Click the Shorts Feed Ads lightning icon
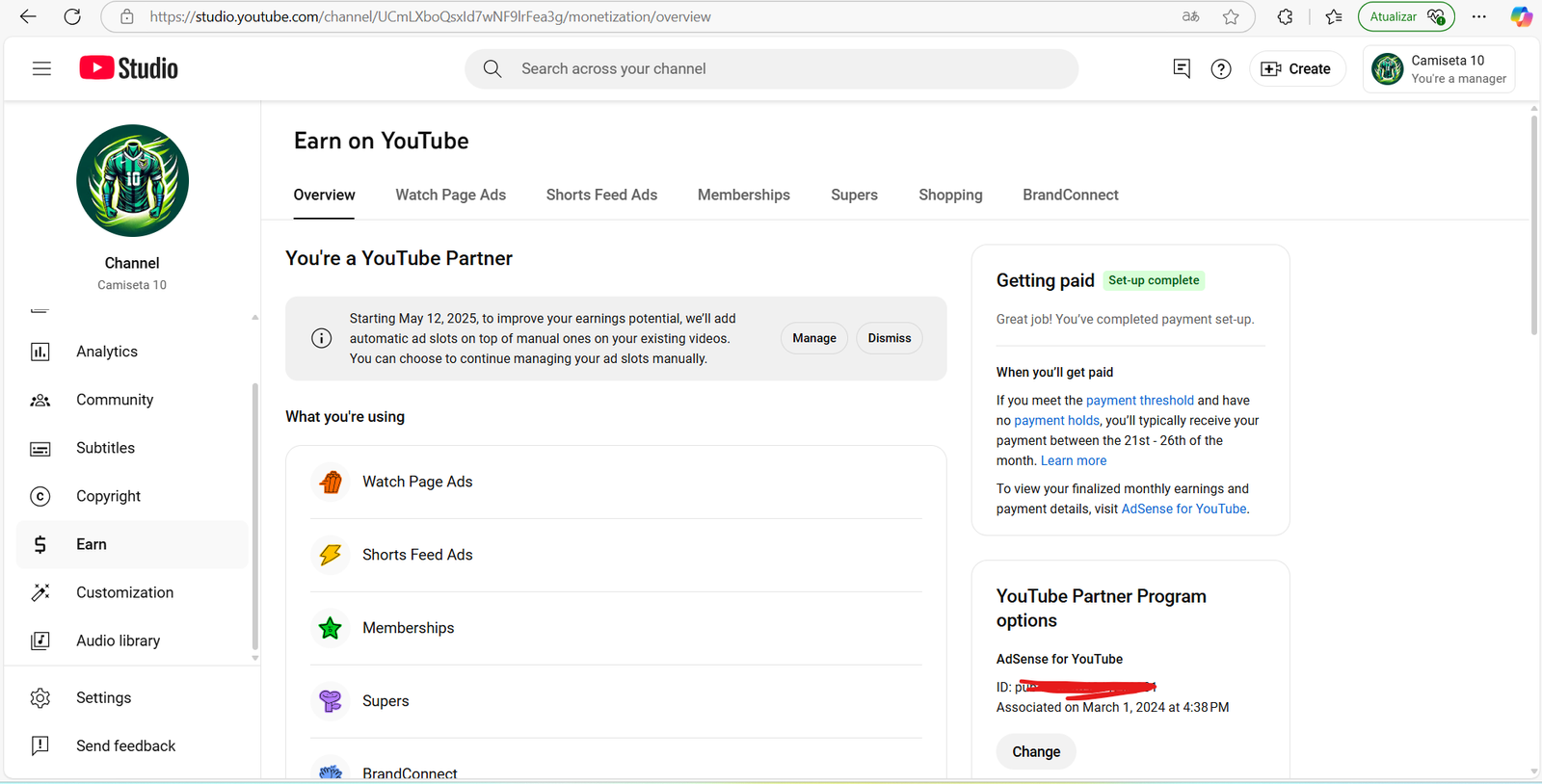The width and height of the screenshot is (1542, 784). [x=331, y=555]
